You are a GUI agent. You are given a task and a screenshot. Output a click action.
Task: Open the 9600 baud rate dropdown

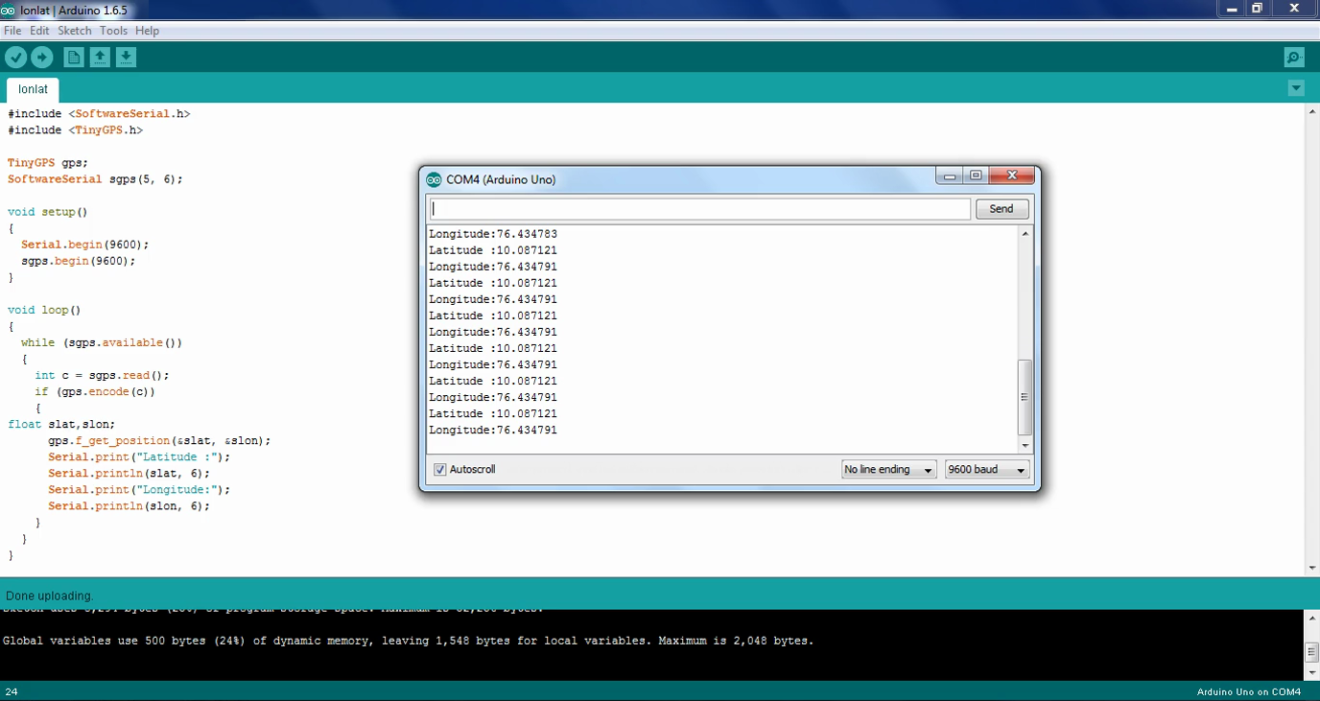987,470
